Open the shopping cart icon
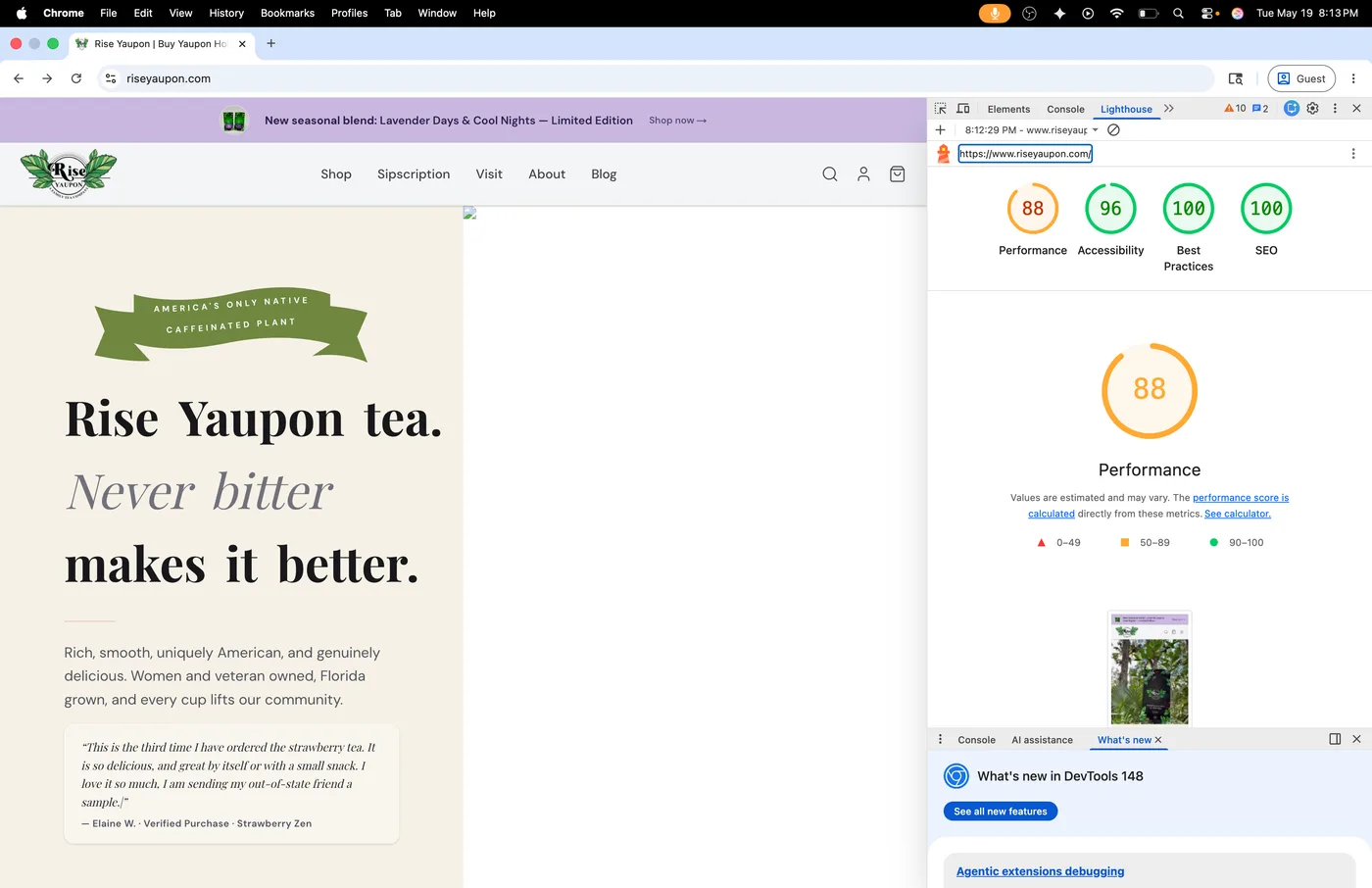 pos(897,174)
